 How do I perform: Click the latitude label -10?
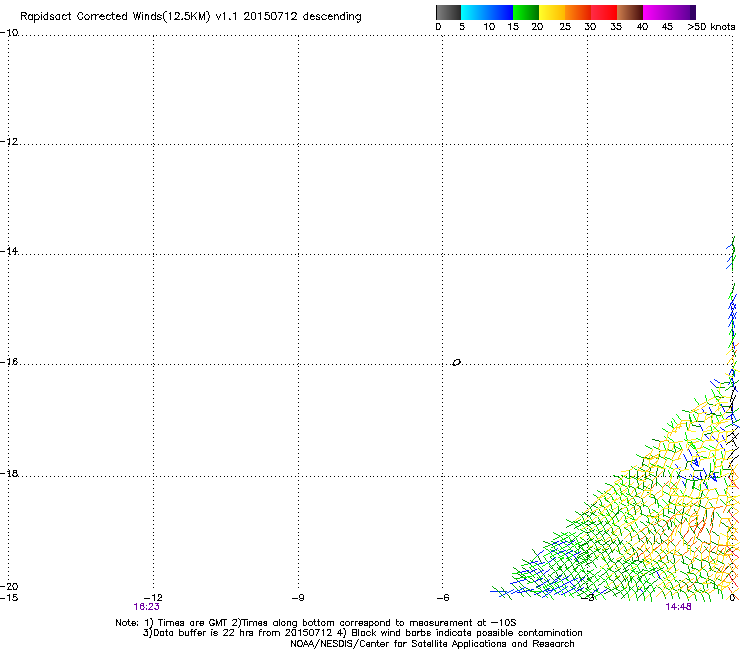click(9, 33)
